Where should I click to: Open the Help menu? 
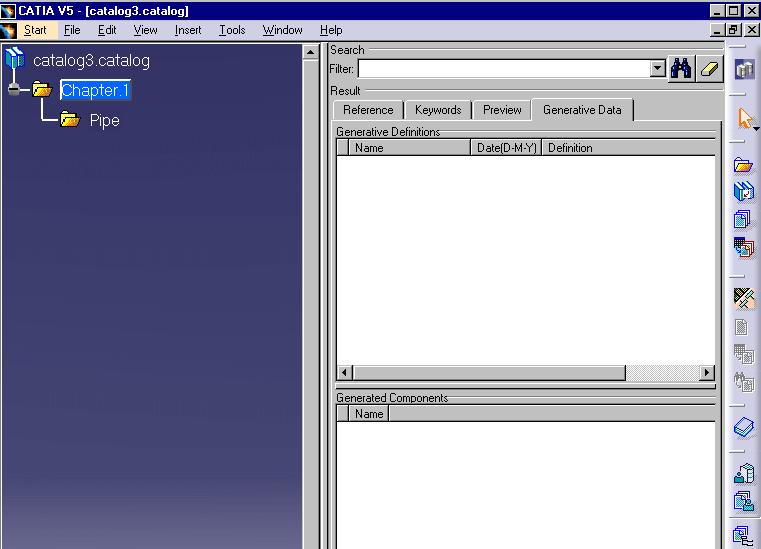pyautogui.click(x=331, y=30)
